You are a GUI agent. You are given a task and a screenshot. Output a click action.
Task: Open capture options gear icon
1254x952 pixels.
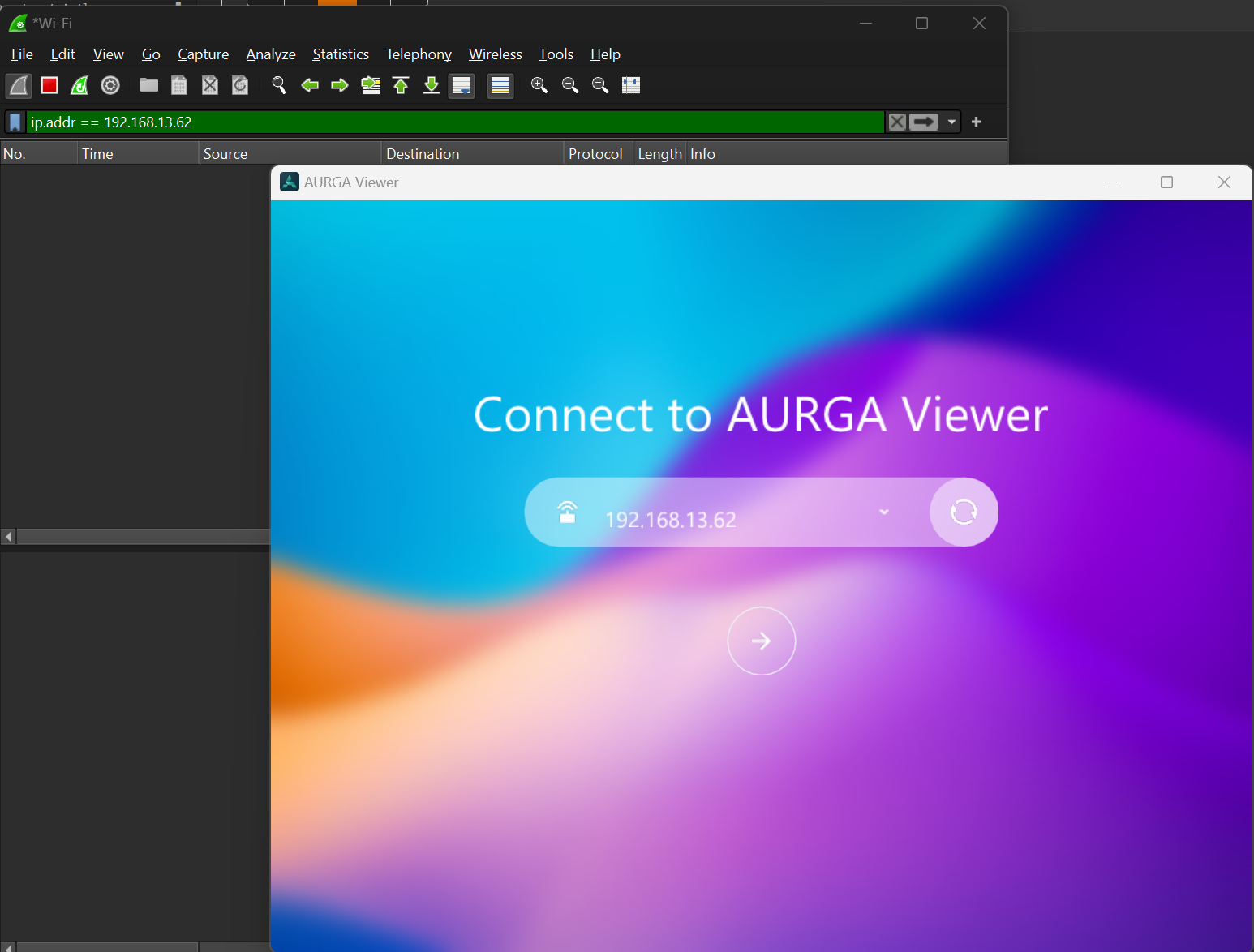pyautogui.click(x=110, y=85)
